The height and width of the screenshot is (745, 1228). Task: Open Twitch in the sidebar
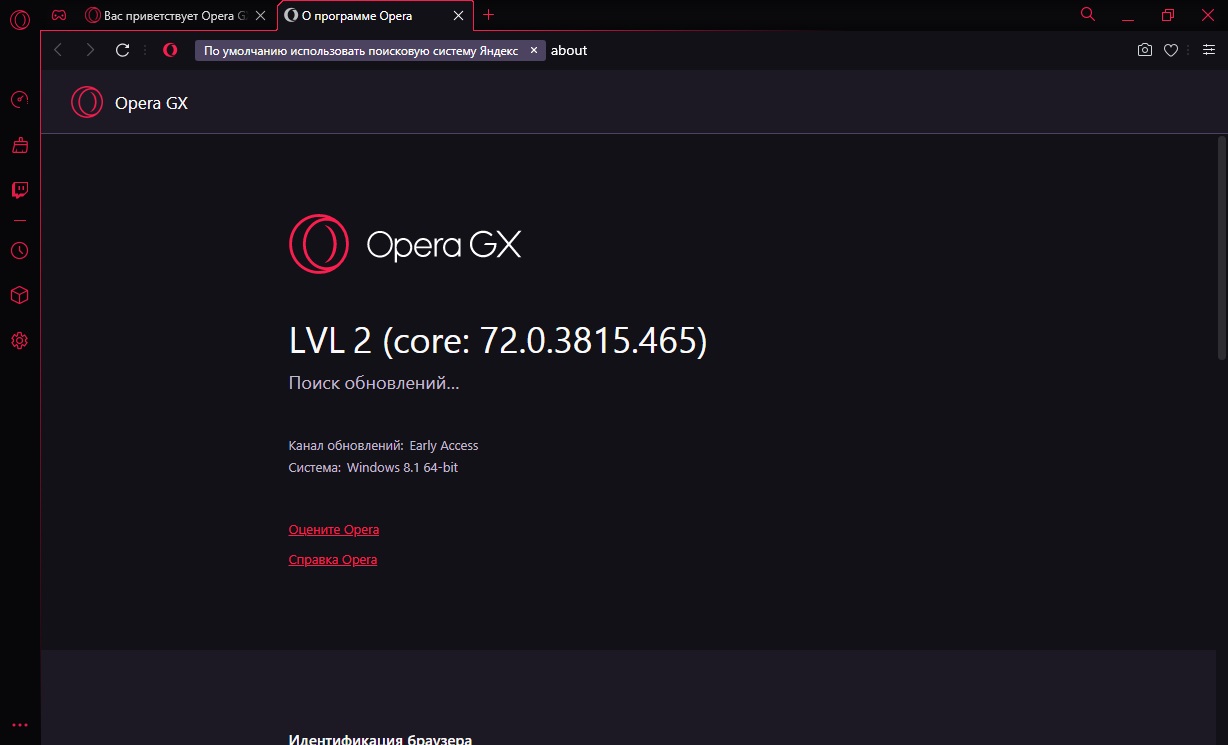tap(19, 190)
